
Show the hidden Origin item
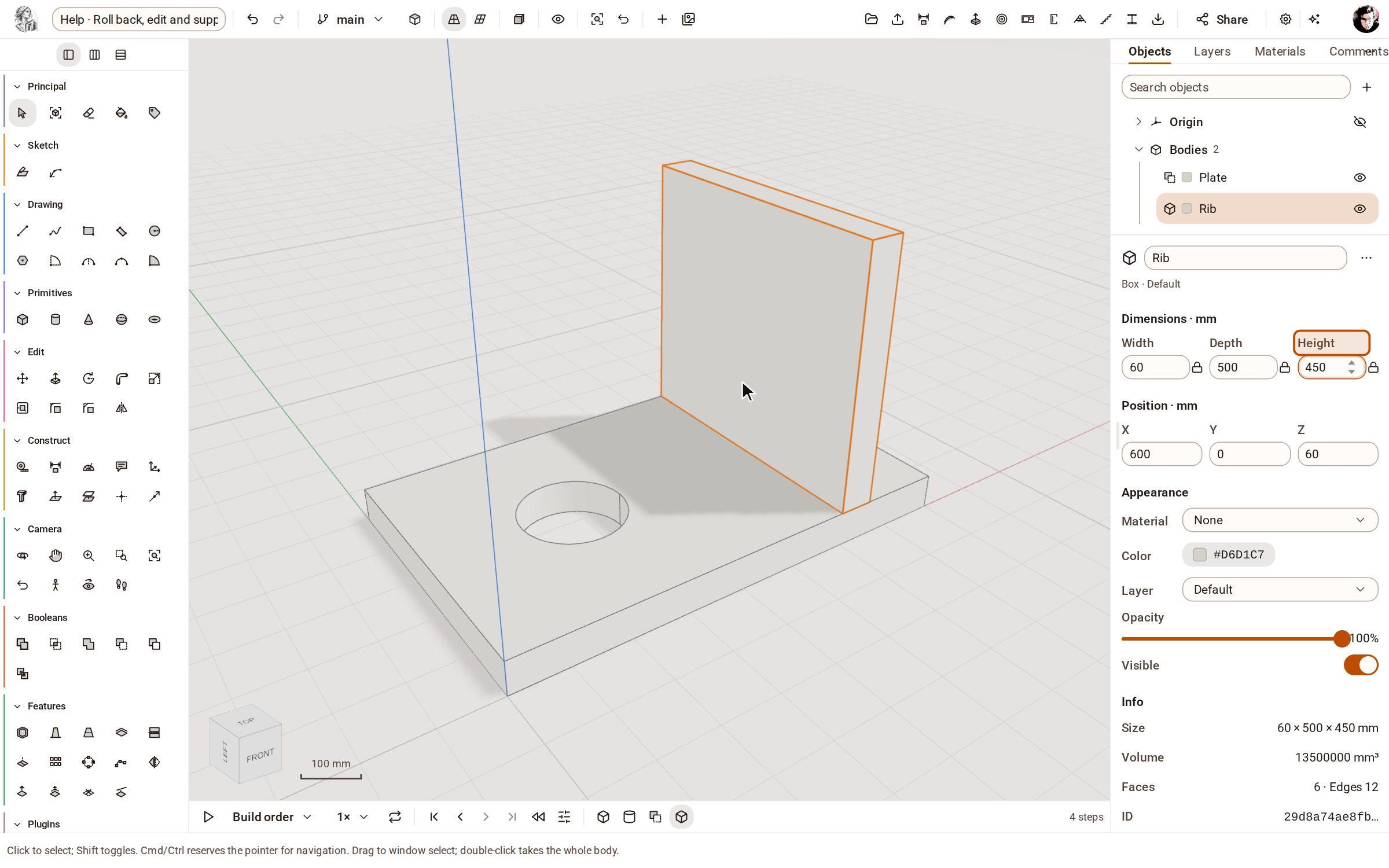pyautogui.click(x=1360, y=122)
